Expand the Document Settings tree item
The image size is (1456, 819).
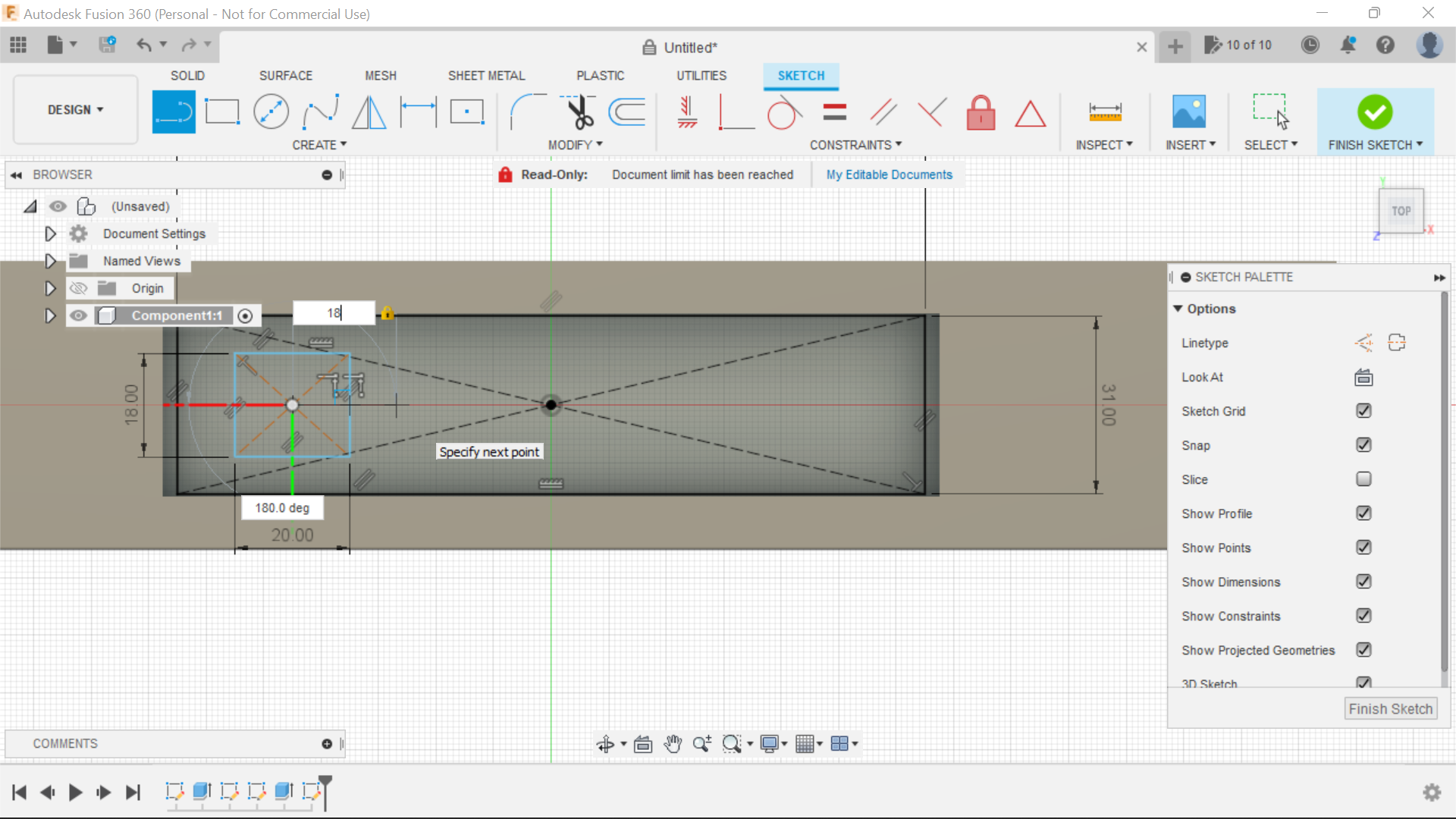click(x=50, y=234)
